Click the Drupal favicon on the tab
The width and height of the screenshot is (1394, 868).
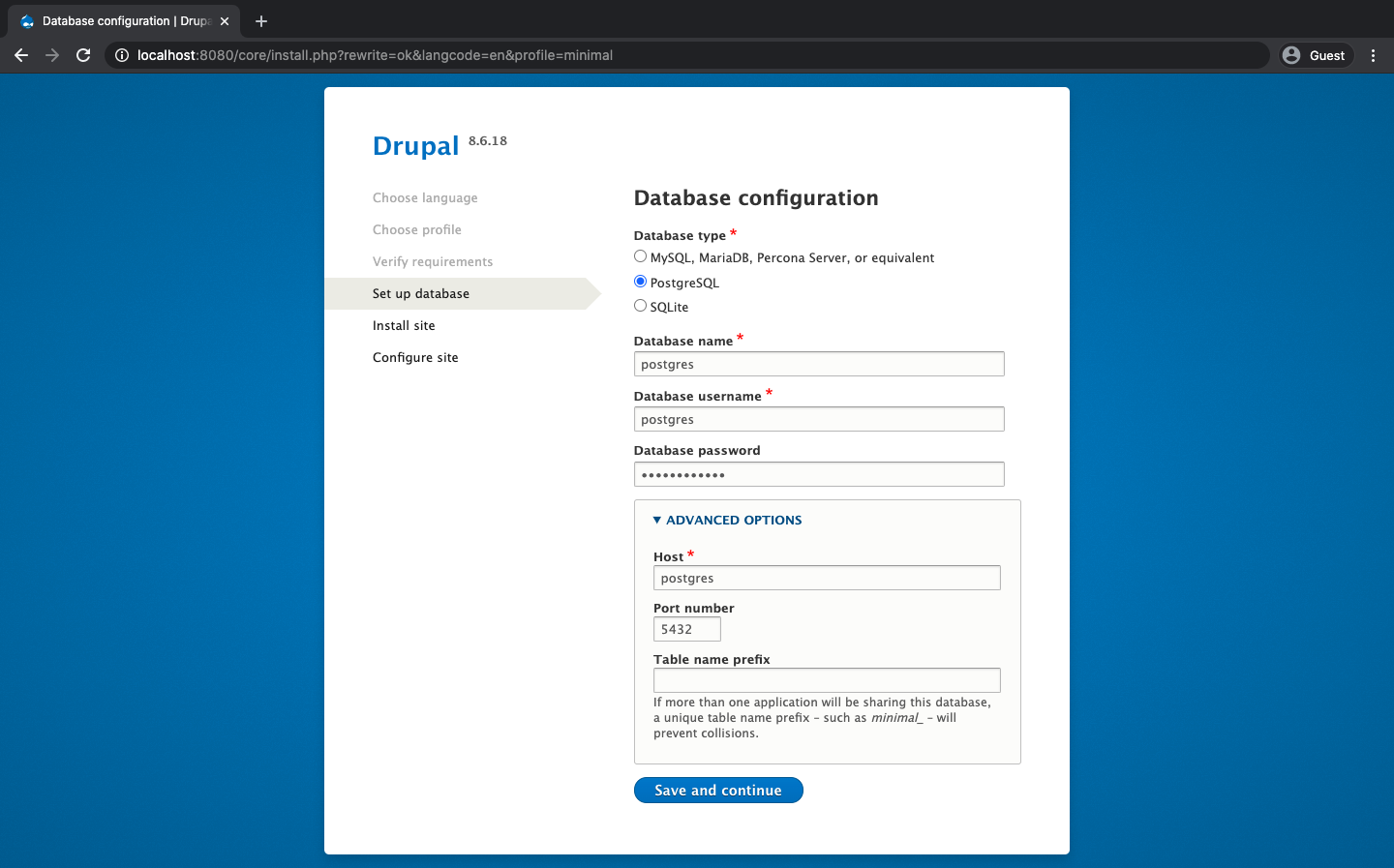coord(27,21)
